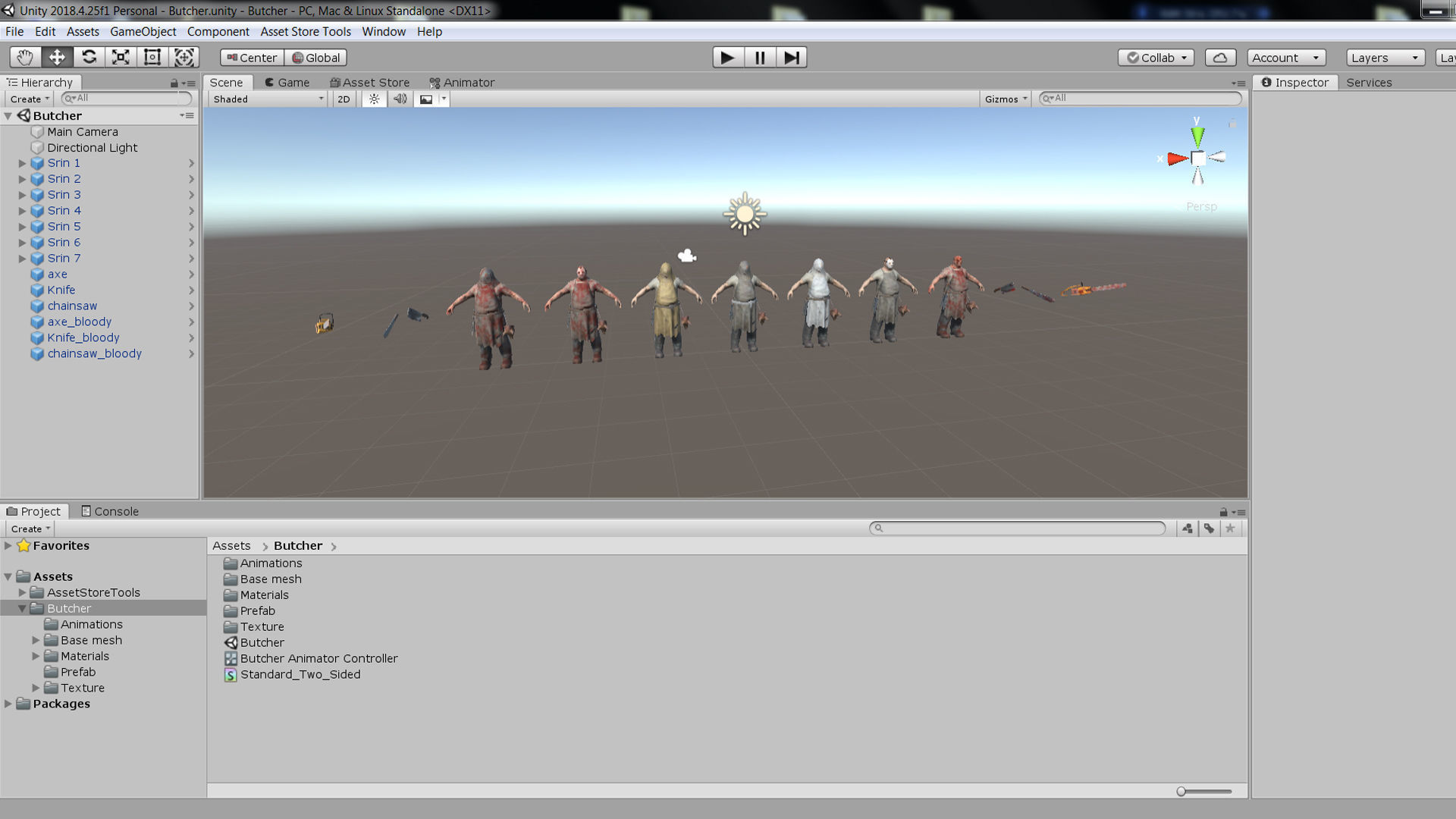Click the Collab button
The width and height of the screenshot is (1456, 819).
tap(1156, 58)
